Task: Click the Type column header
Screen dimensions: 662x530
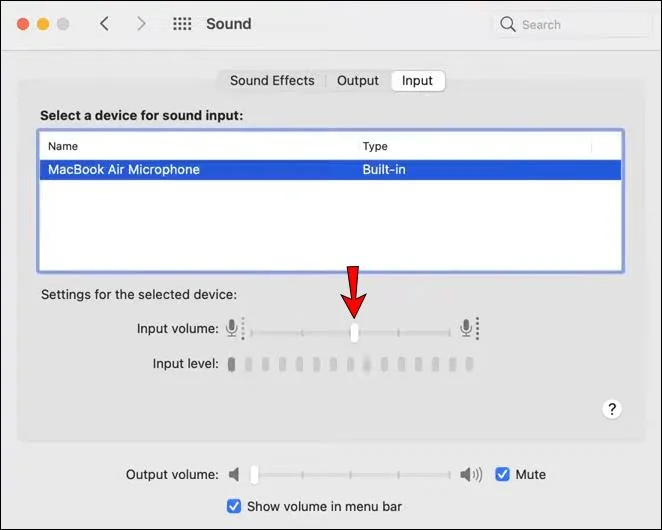Action: (x=375, y=146)
